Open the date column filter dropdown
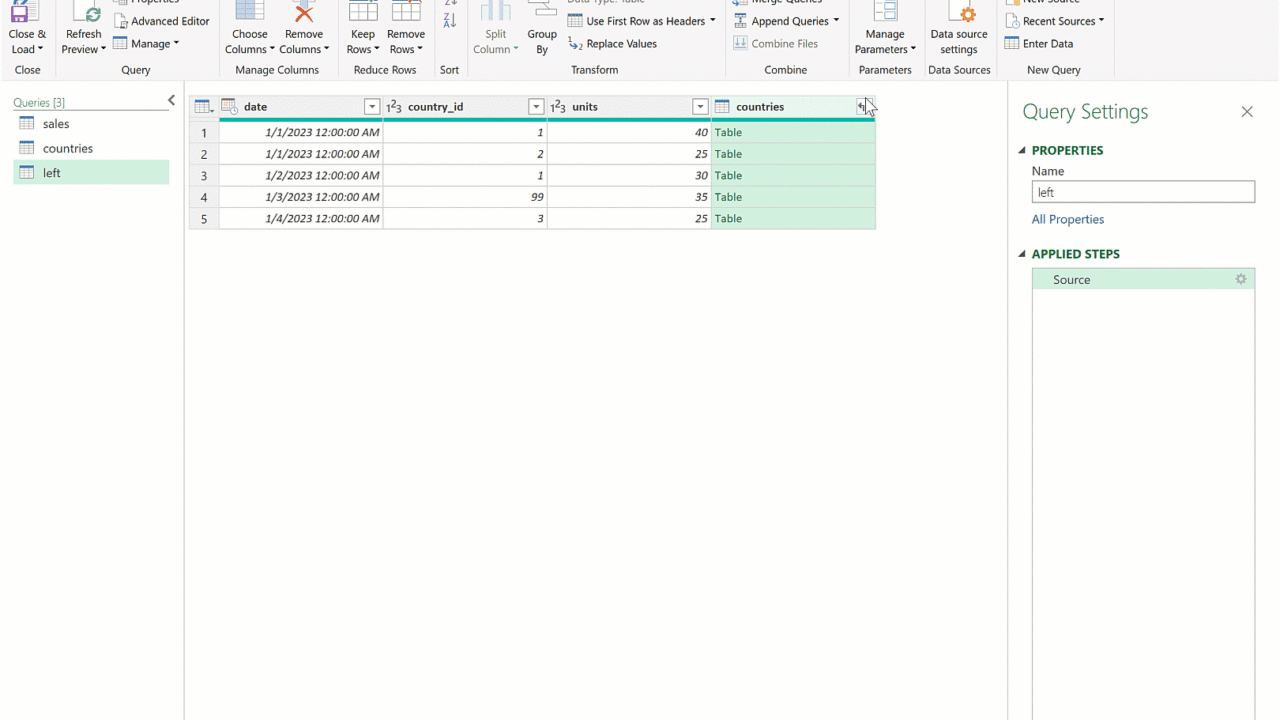Viewport: 1280px width, 720px height. click(372, 107)
